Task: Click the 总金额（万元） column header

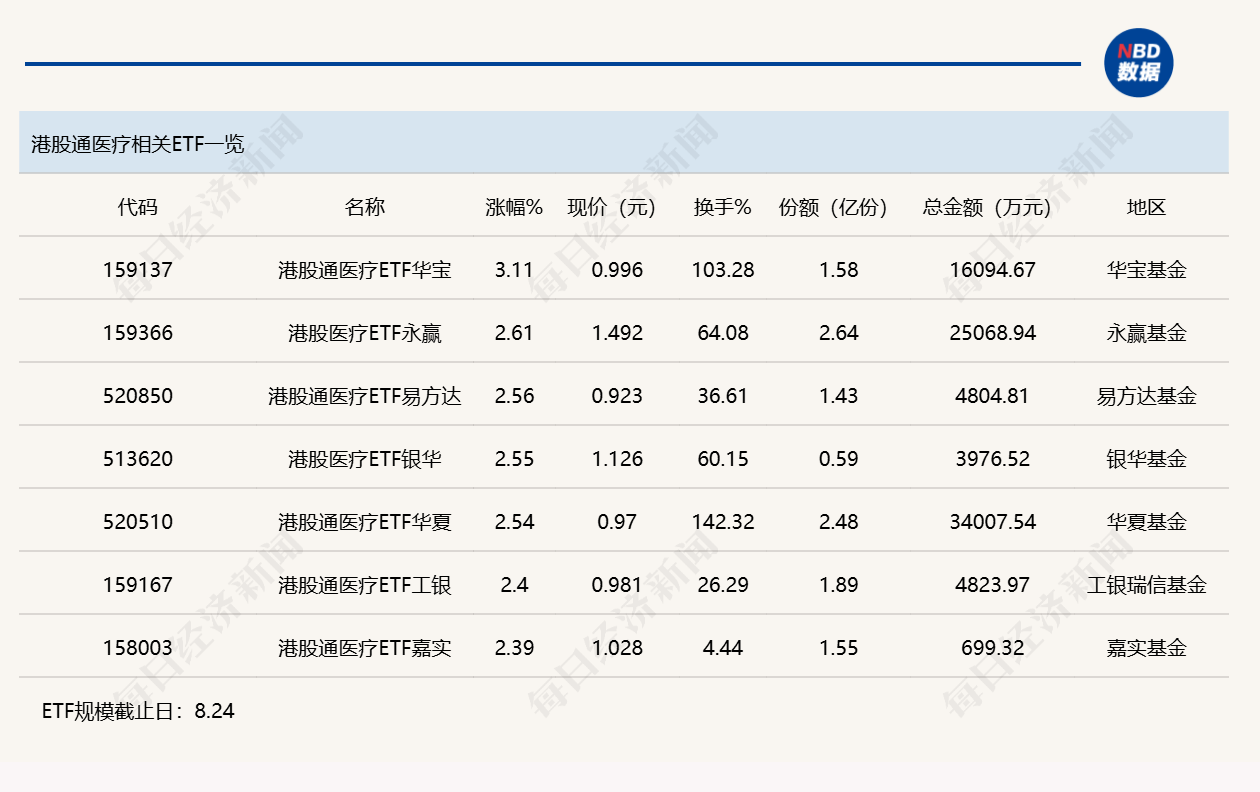Action: [x=987, y=207]
